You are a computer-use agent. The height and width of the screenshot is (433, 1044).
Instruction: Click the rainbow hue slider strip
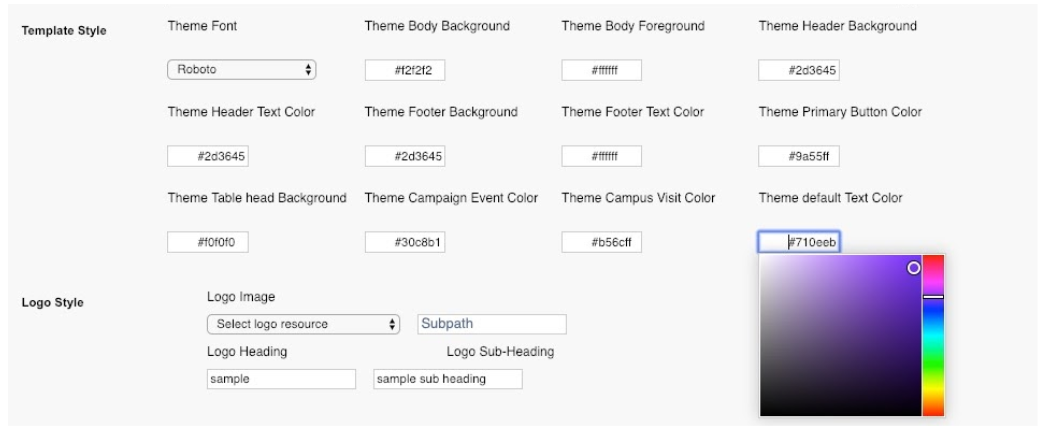coord(933,360)
